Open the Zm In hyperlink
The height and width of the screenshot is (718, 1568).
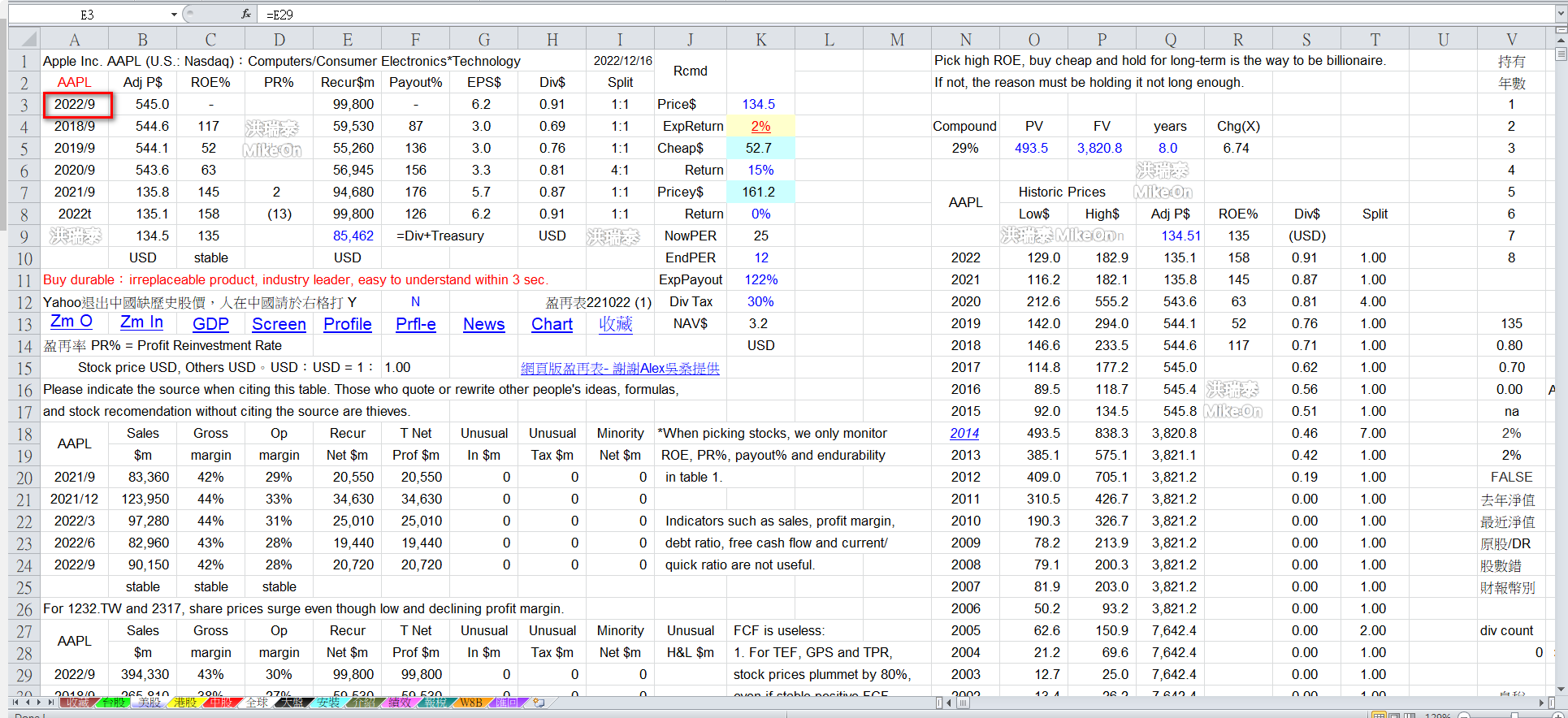pos(142,322)
